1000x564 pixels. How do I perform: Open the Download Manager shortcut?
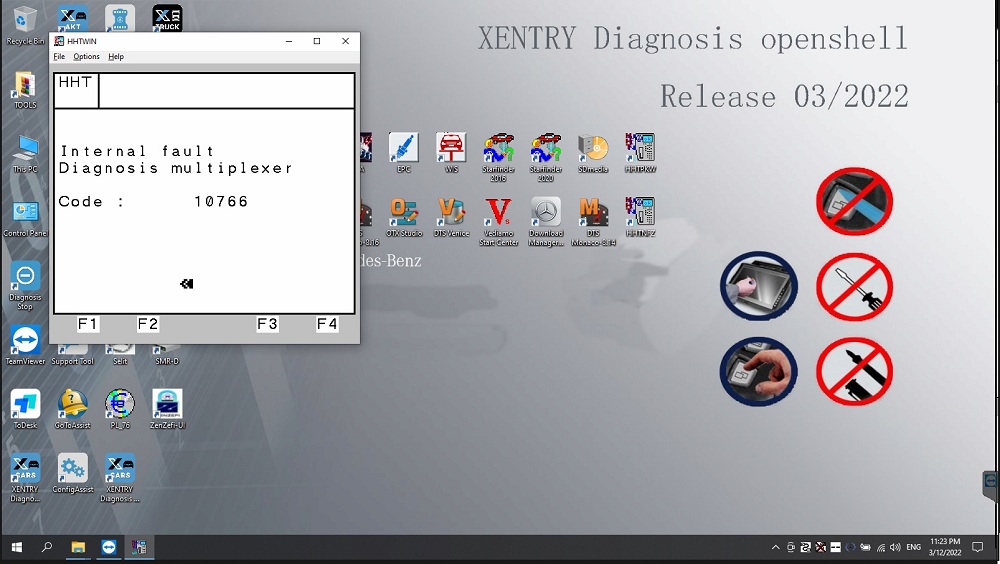545,221
